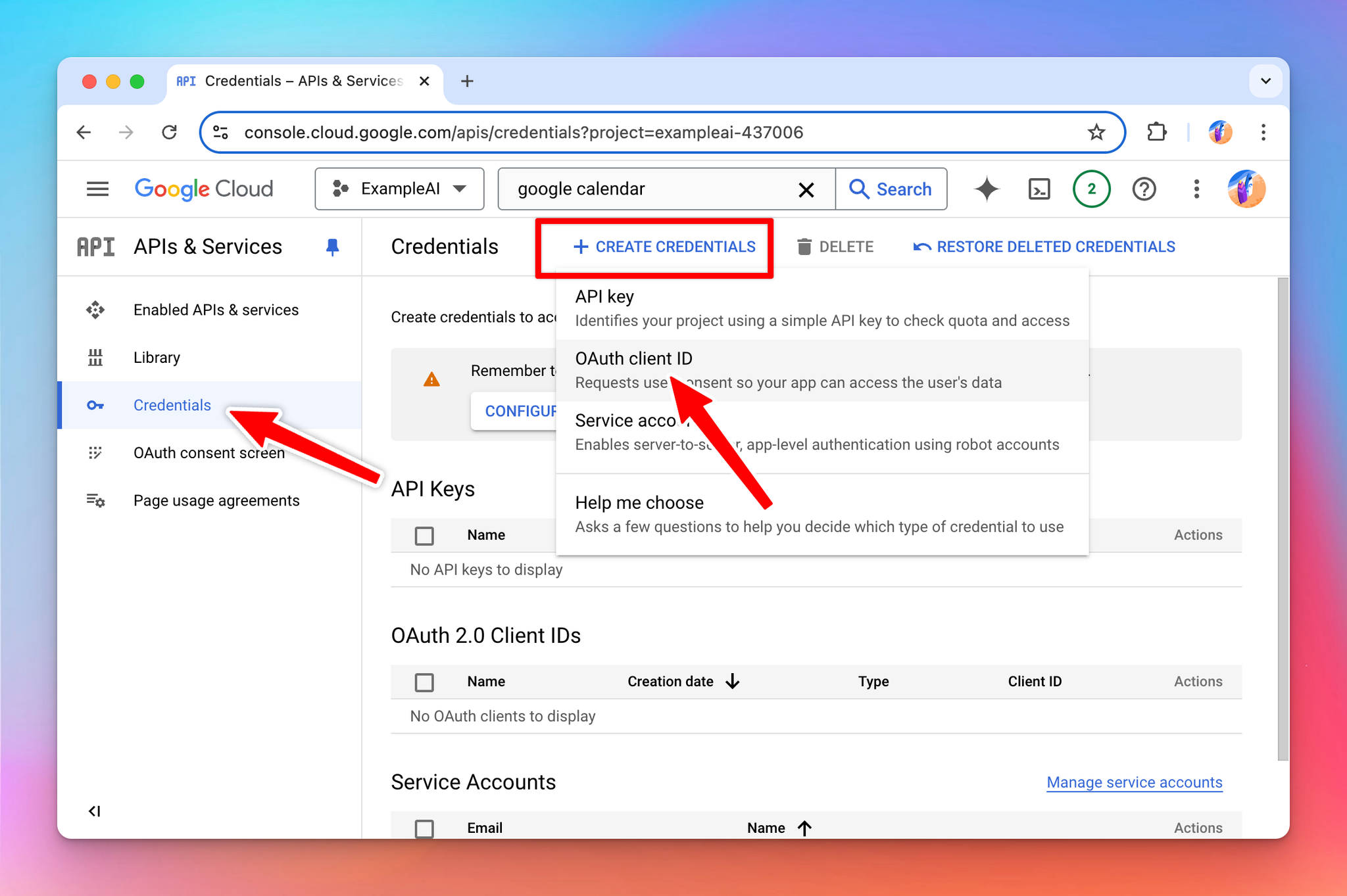Click the page vertical scrollbar
This screenshot has width=1347, height=896.
(1283, 519)
